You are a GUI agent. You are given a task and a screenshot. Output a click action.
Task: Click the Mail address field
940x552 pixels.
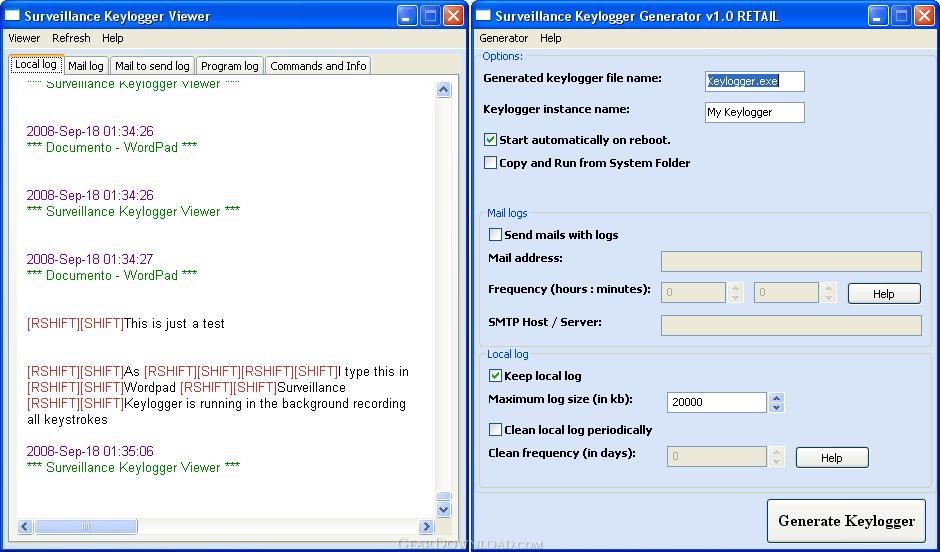[x=791, y=262]
